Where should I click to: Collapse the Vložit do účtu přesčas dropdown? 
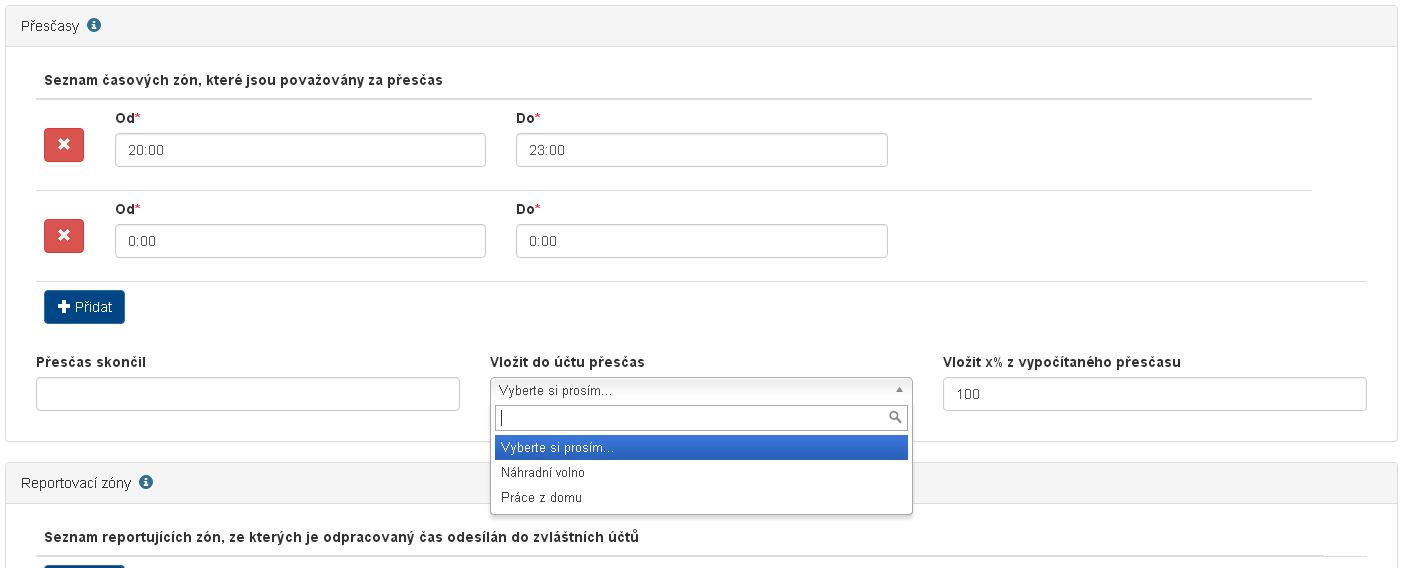[x=700, y=390]
